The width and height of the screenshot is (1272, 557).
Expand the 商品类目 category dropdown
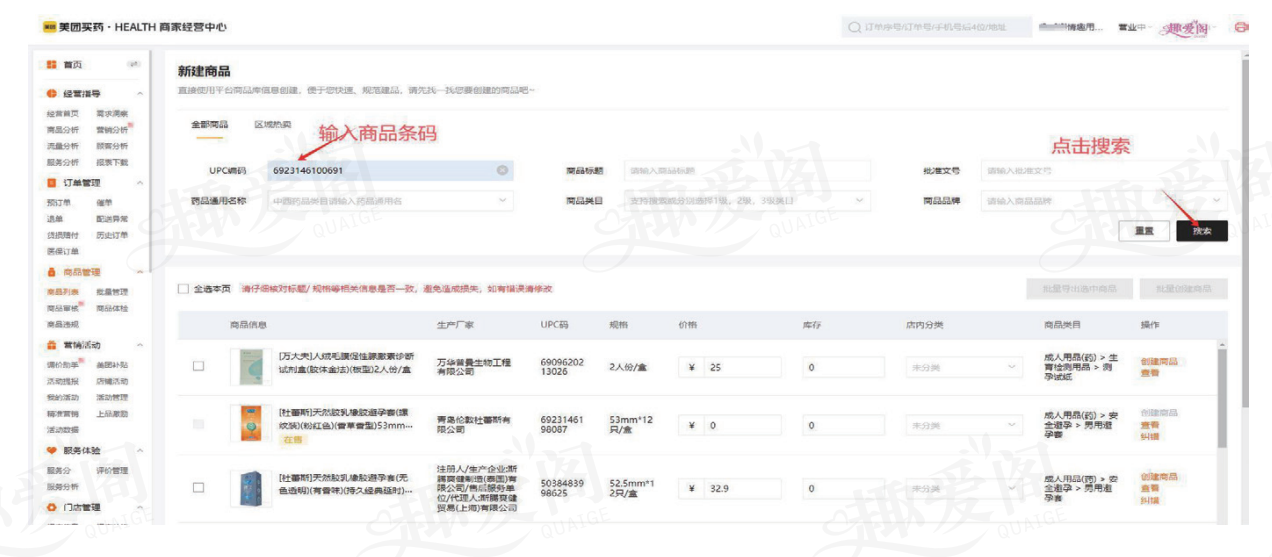pyautogui.click(x=859, y=201)
